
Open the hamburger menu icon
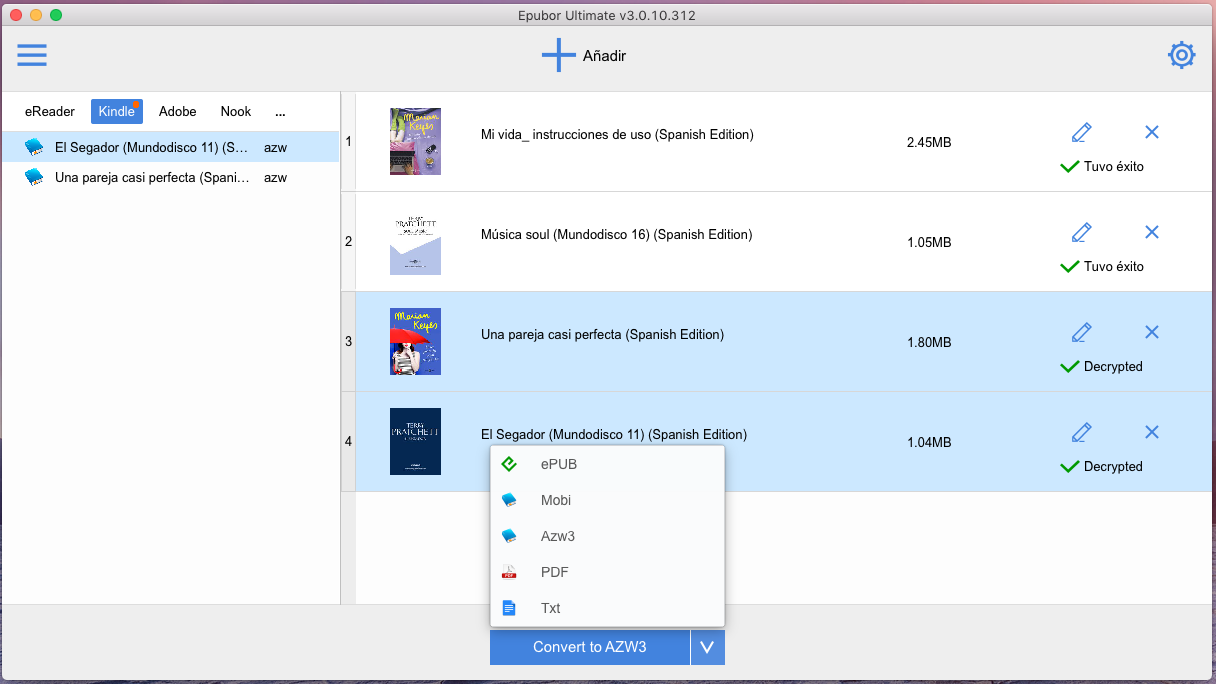point(32,55)
